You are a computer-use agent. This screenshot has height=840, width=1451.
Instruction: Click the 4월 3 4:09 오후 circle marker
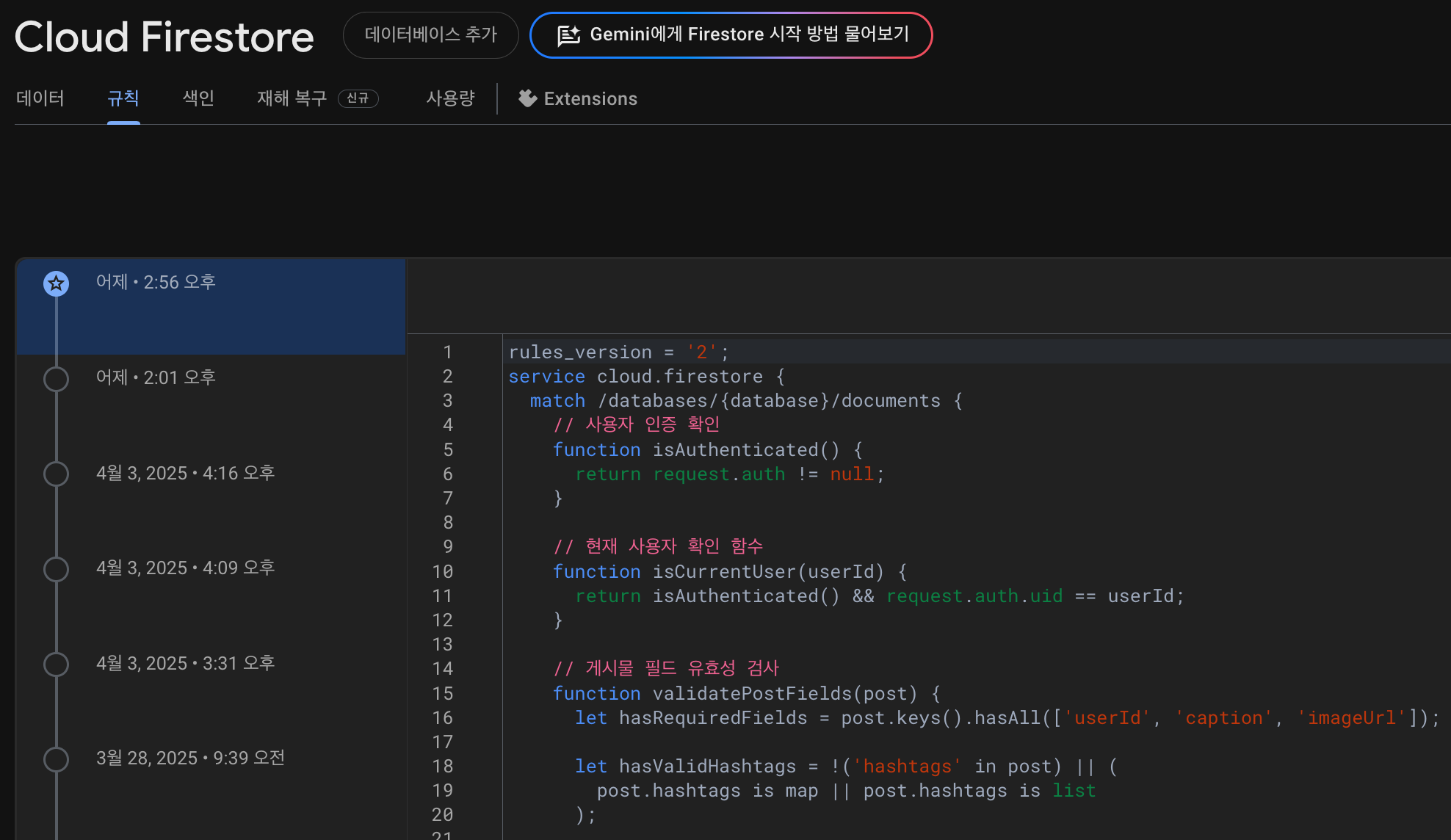(56, 569)
